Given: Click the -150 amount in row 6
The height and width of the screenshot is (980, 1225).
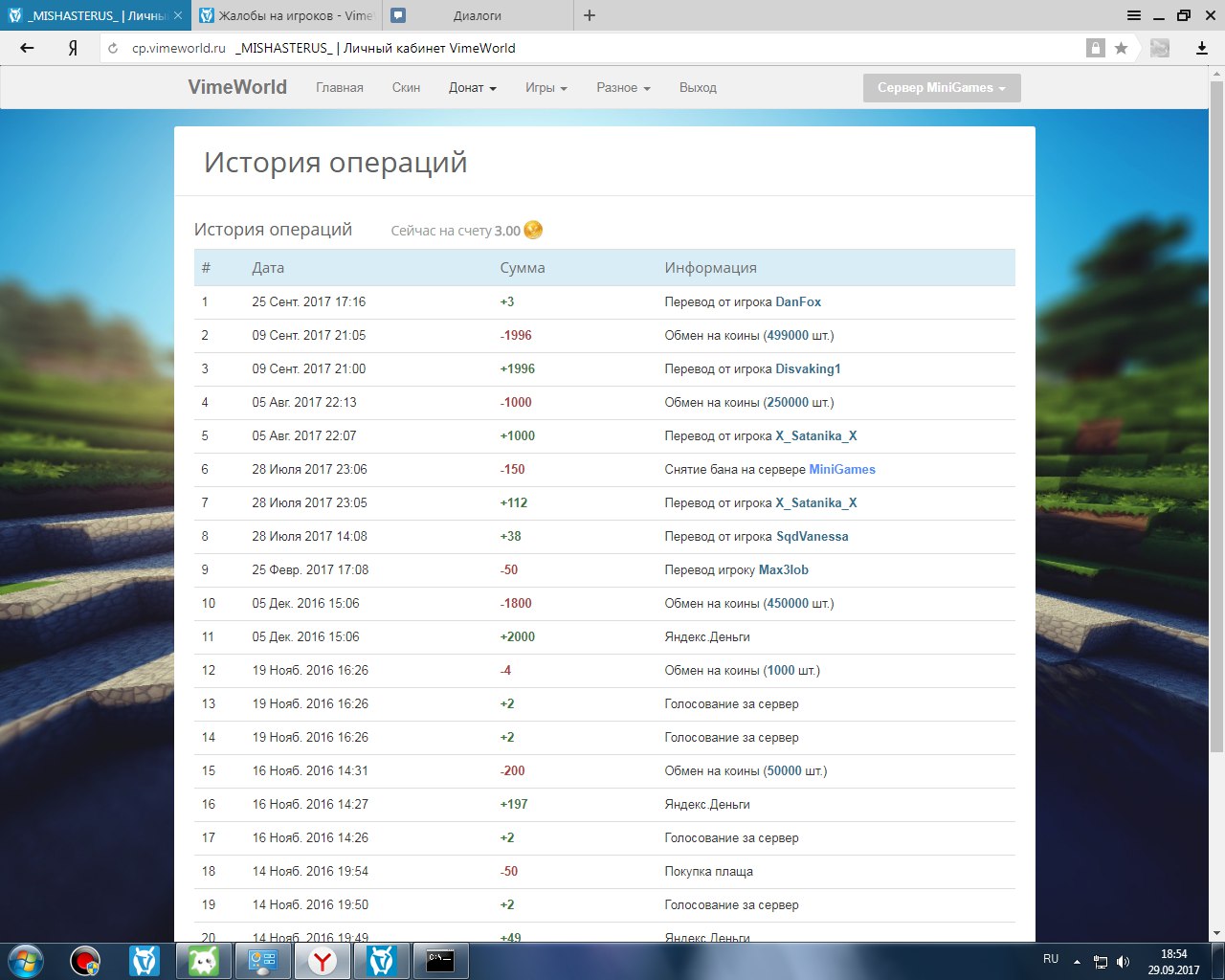Looking at the screenshot, I should tap(513, 469).
